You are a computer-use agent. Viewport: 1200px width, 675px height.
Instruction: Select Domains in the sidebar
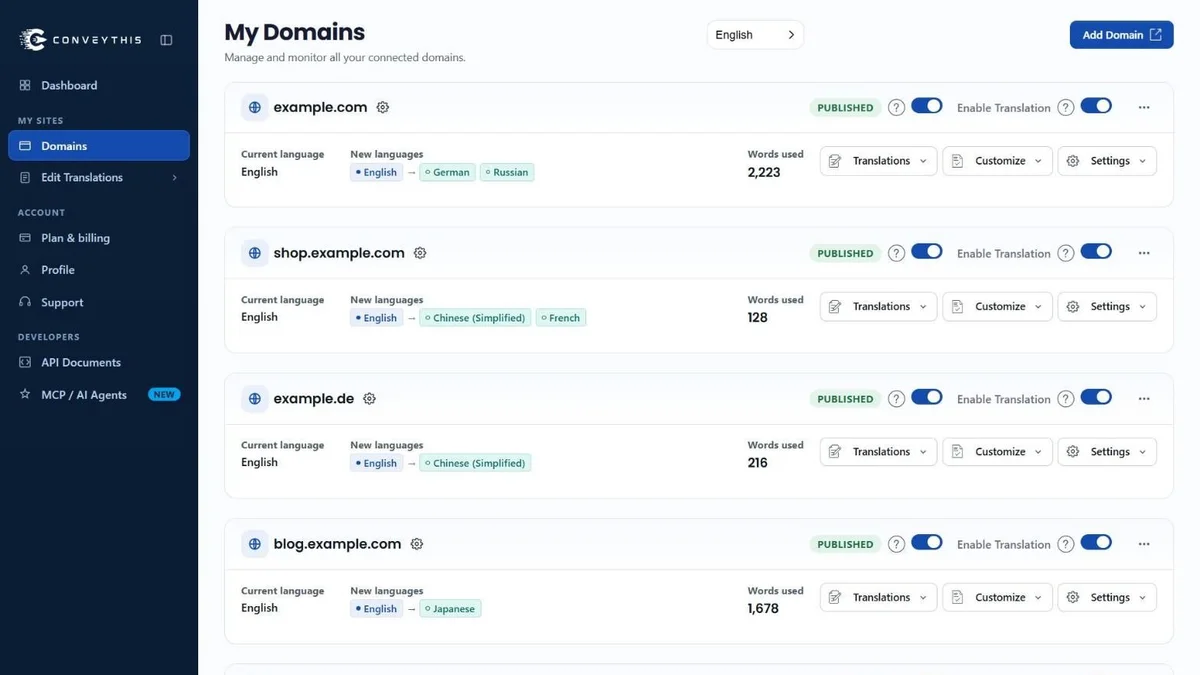[98, 146]
